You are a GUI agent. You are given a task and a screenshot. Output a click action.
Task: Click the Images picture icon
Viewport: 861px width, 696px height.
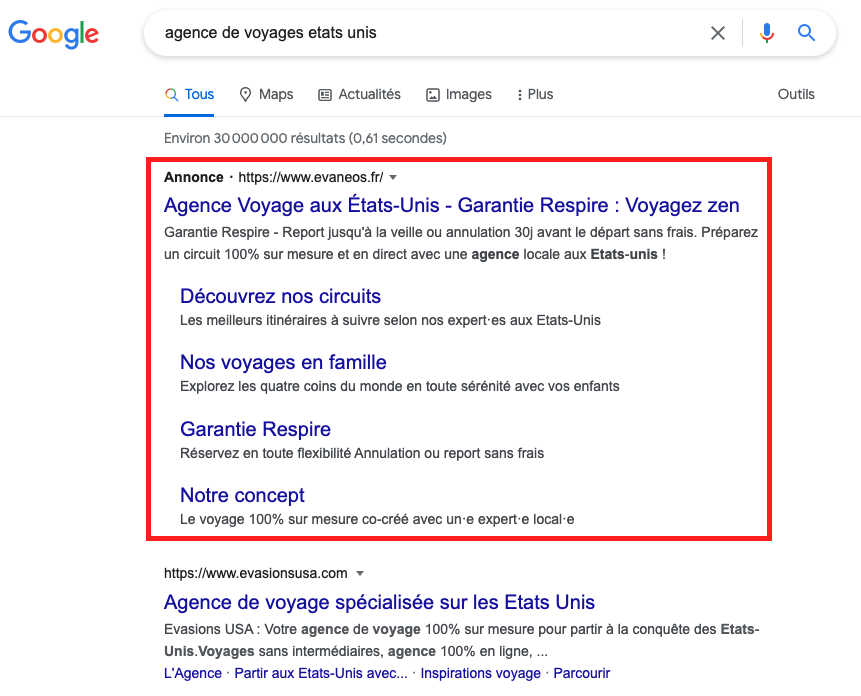tap(433, 95)
